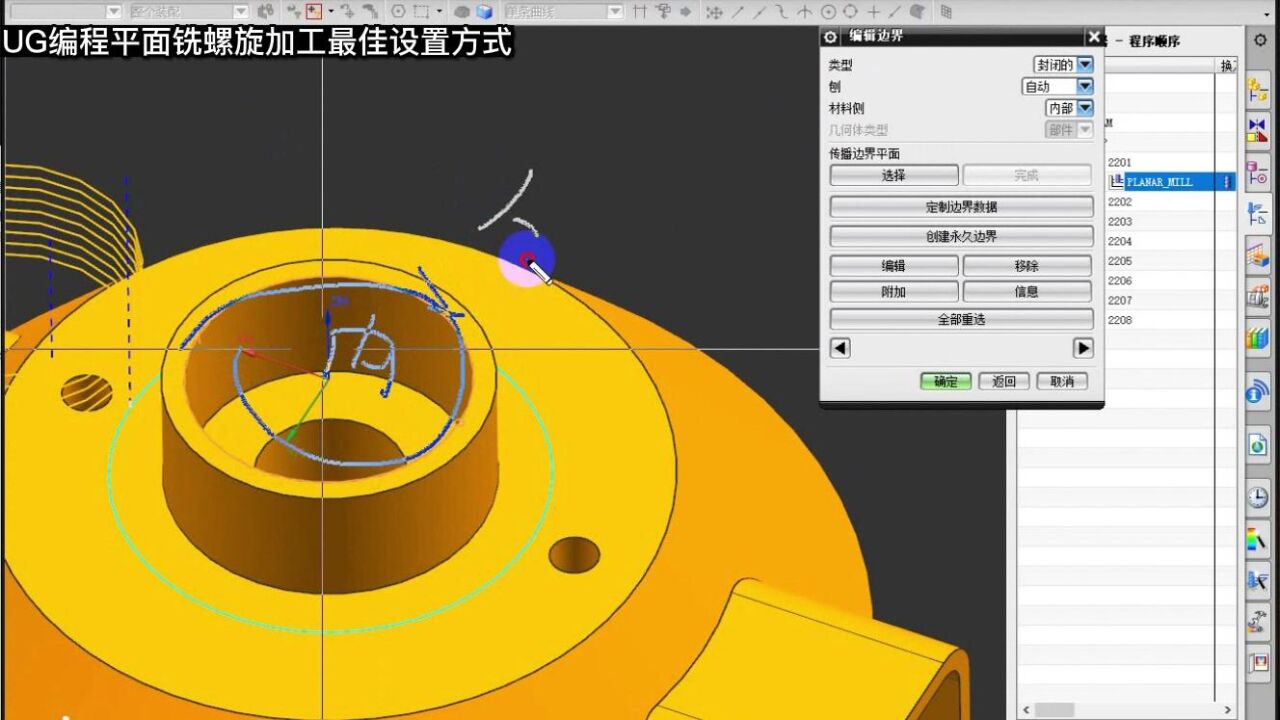The height and width of the screenshot is (720, 1280).
Task: Go to the next boundary with right arrow
Action: [x=1083, y=348]
